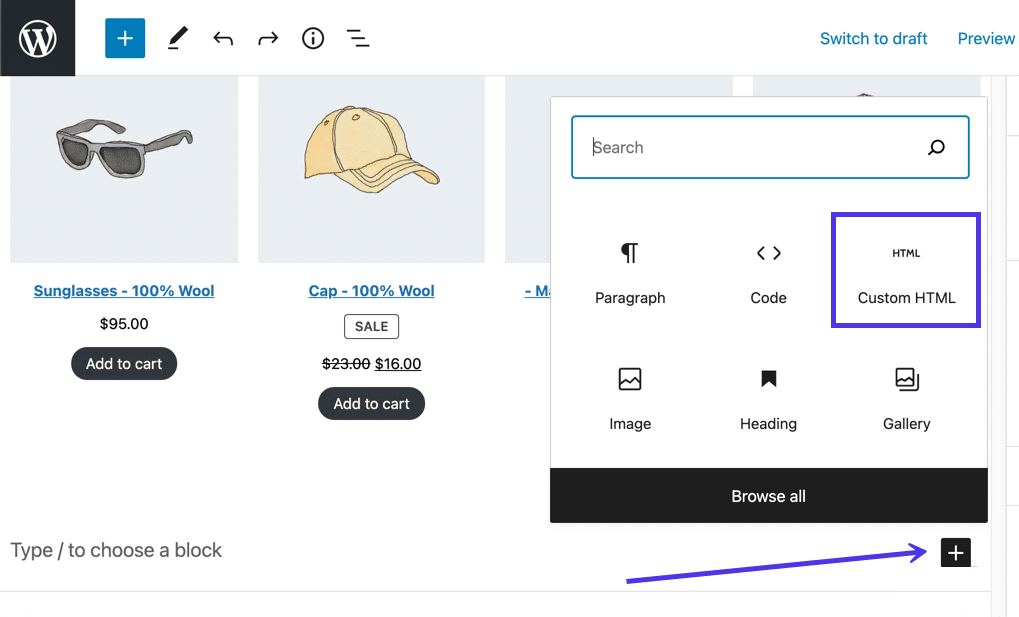Click Switch to draft
Image resolution: width=1019 pixels, height=617 pixels.
point(873,39)
